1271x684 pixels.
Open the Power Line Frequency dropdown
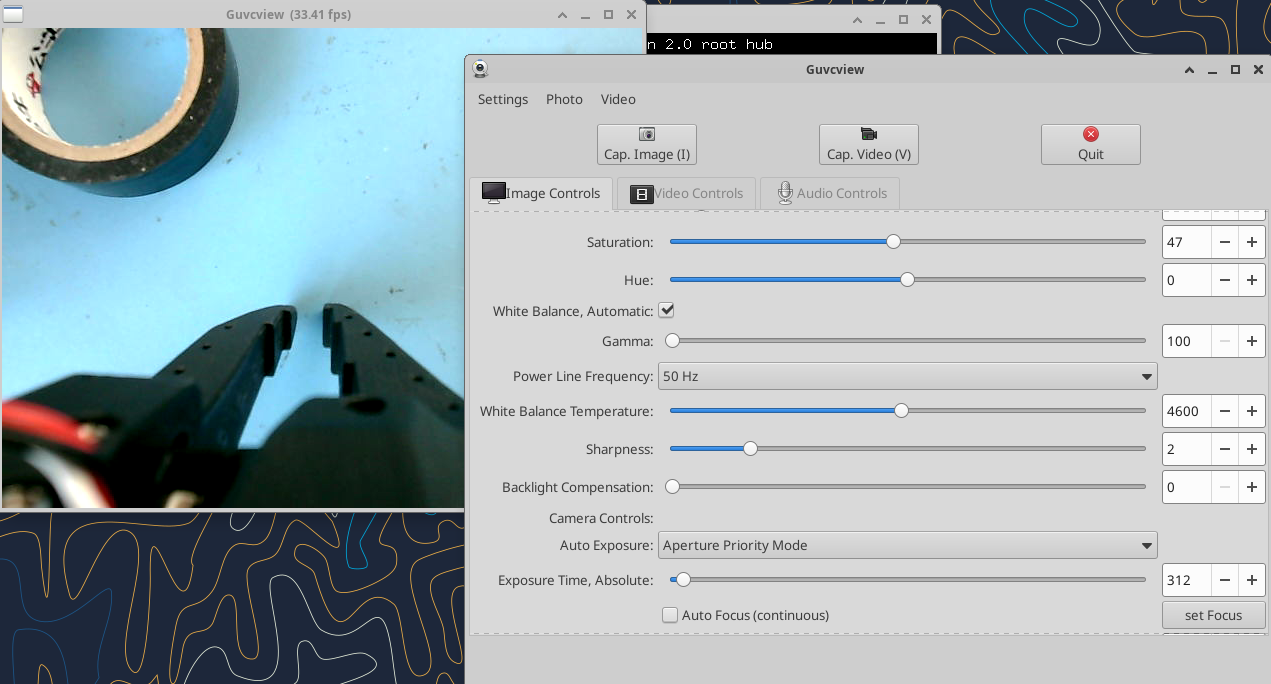coord(907,377)
